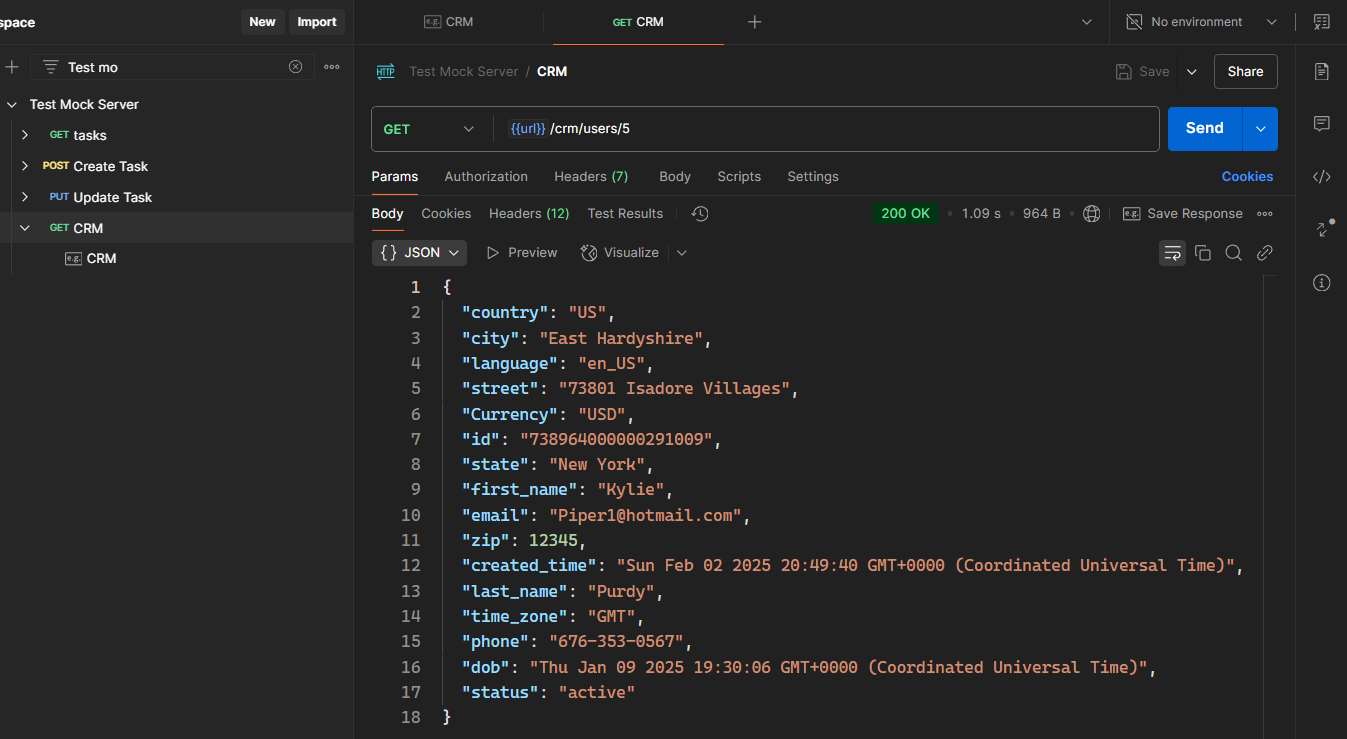Open the Params tab
The image size is (1347, 739).
click(395, 177)
